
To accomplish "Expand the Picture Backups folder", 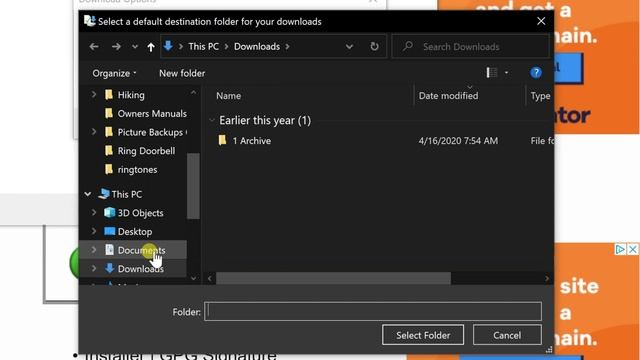I will click(94, 132).
